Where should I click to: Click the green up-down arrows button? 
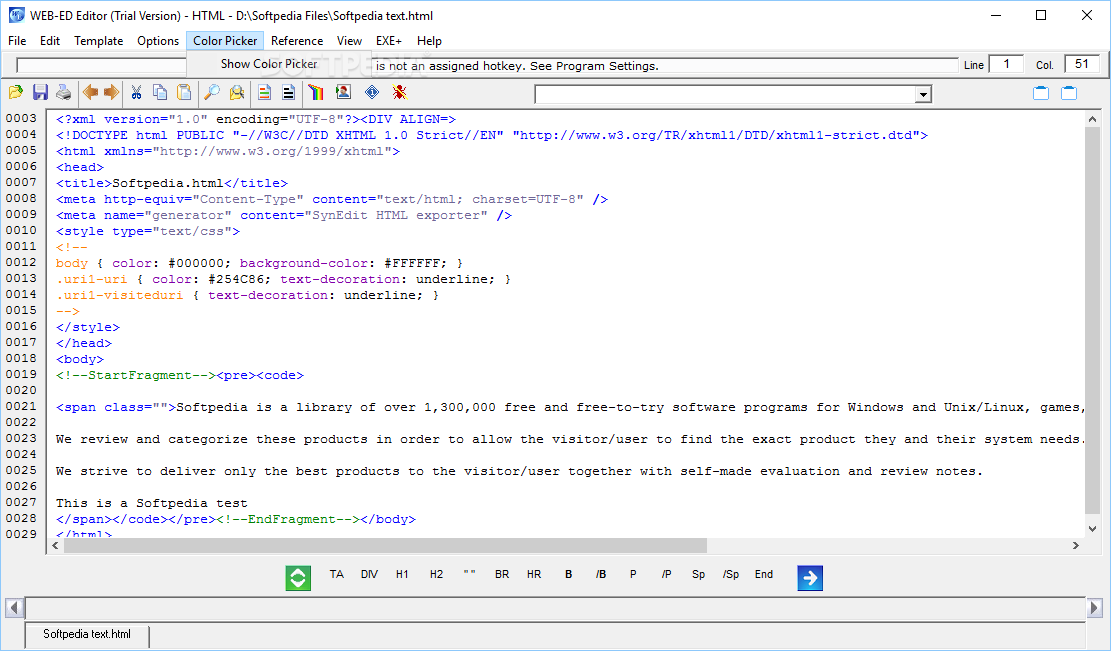[298, 578]
